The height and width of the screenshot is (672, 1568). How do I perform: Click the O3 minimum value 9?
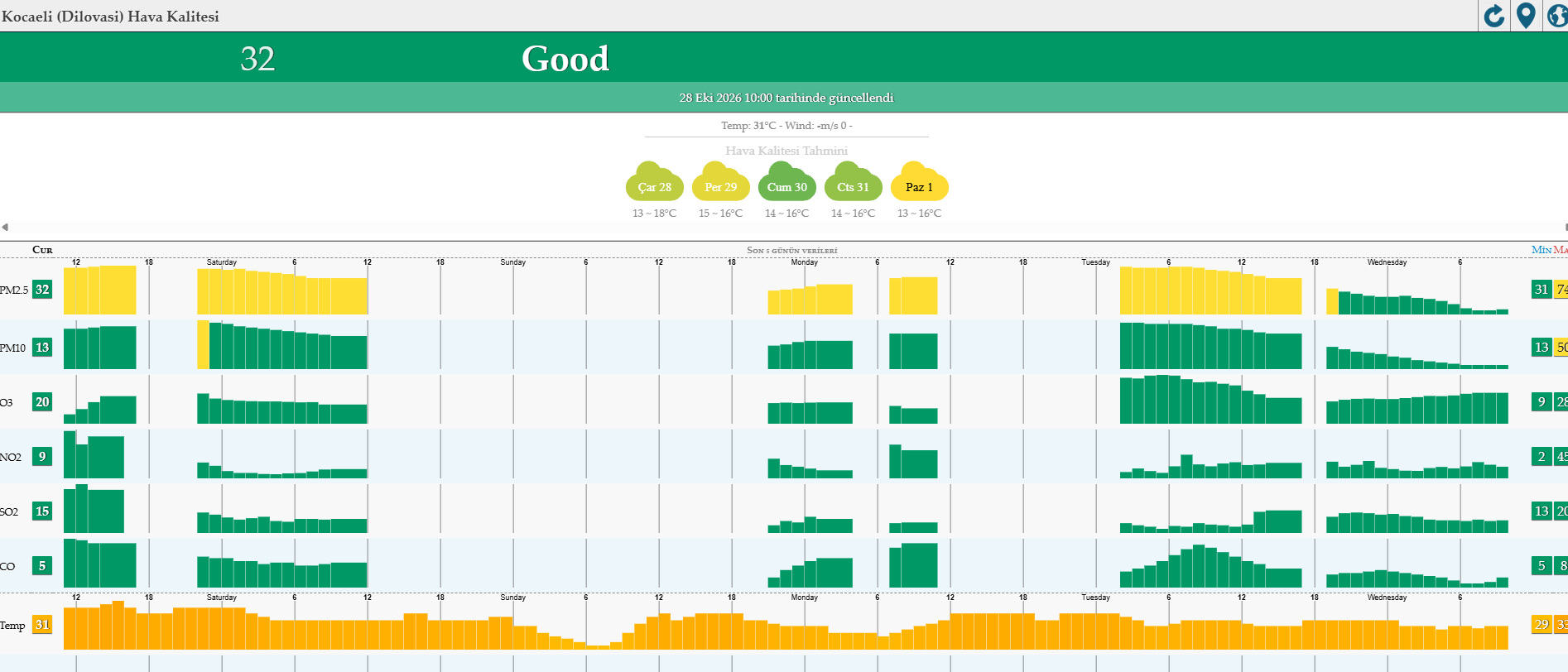tap(1542, 402)
